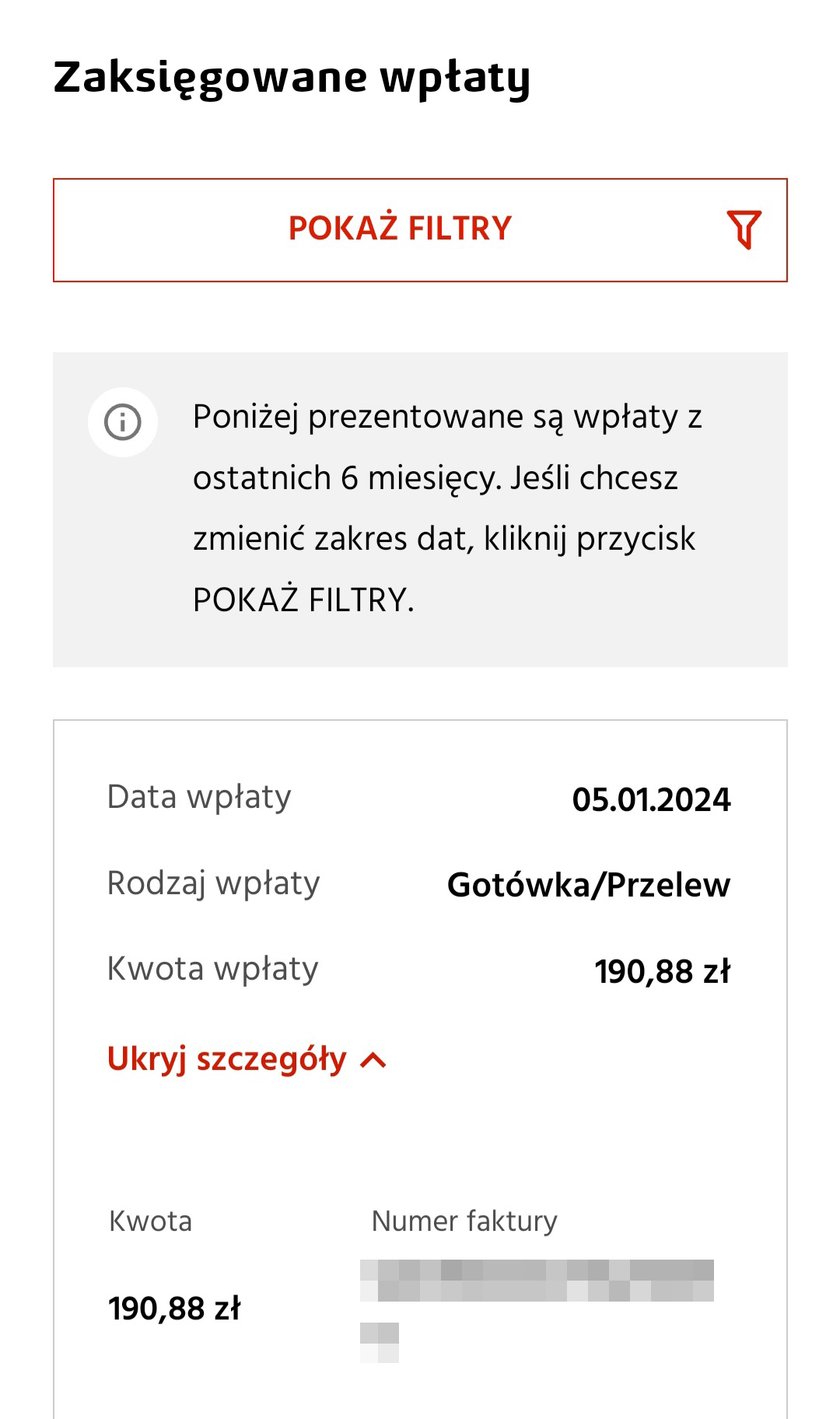Click the chevron beside Ukryj szczegóły
This screenshot has width=840, height=1419.
point(373,1060)
